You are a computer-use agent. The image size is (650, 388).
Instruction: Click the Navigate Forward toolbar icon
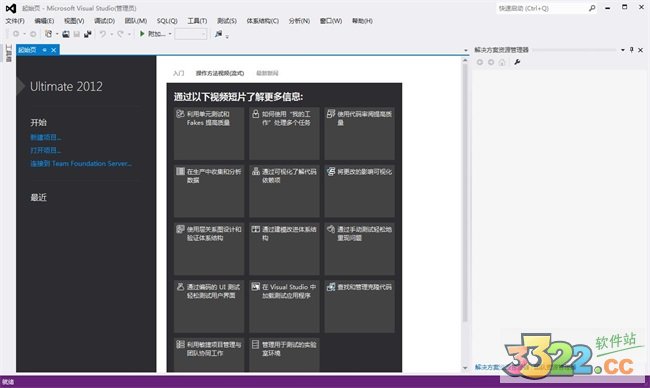click(33, 34)
